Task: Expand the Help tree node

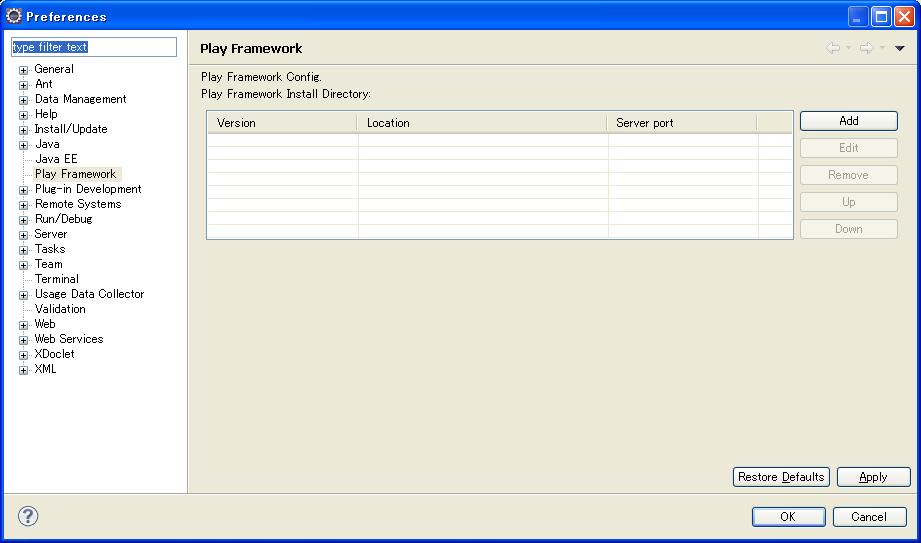Action: tap(23, 115)
